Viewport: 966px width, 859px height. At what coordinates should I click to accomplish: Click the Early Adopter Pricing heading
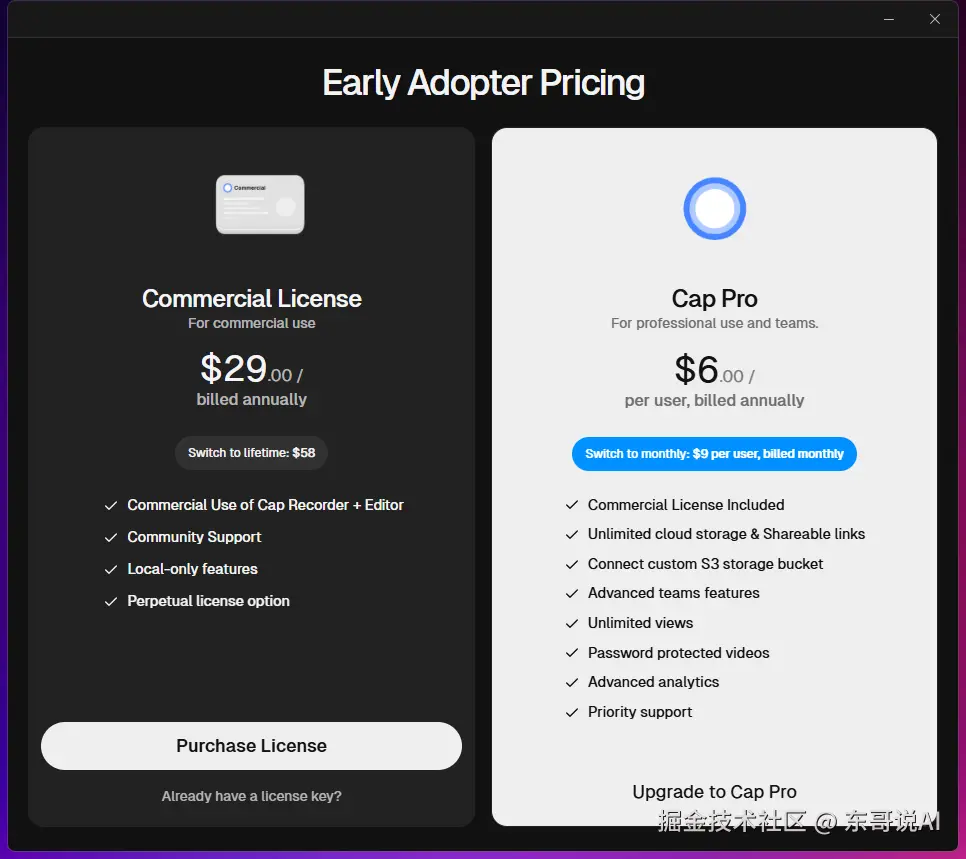tap(483, 83)
